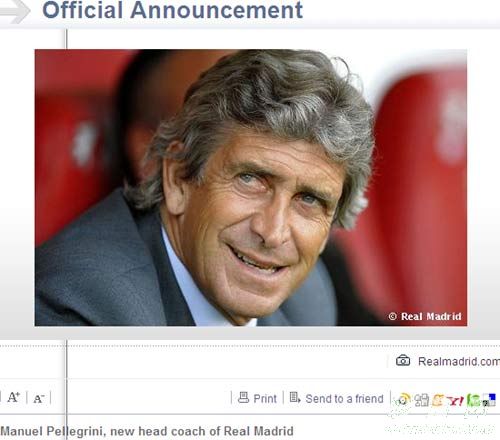The width and height of the screenshot is (500, 440).
Task: Click the orange bookmark share icon
Action: click(x=438, y=400)
